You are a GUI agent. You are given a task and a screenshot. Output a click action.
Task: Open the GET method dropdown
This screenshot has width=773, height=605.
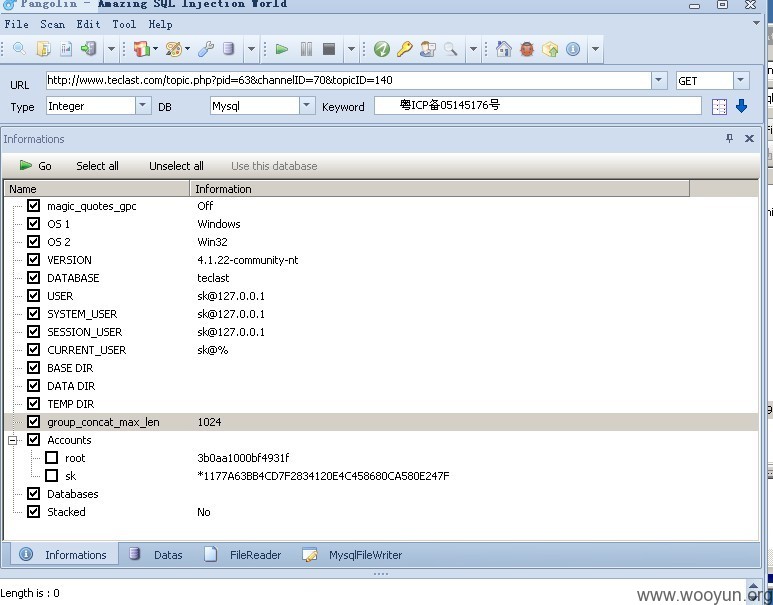tap(740, 80)
